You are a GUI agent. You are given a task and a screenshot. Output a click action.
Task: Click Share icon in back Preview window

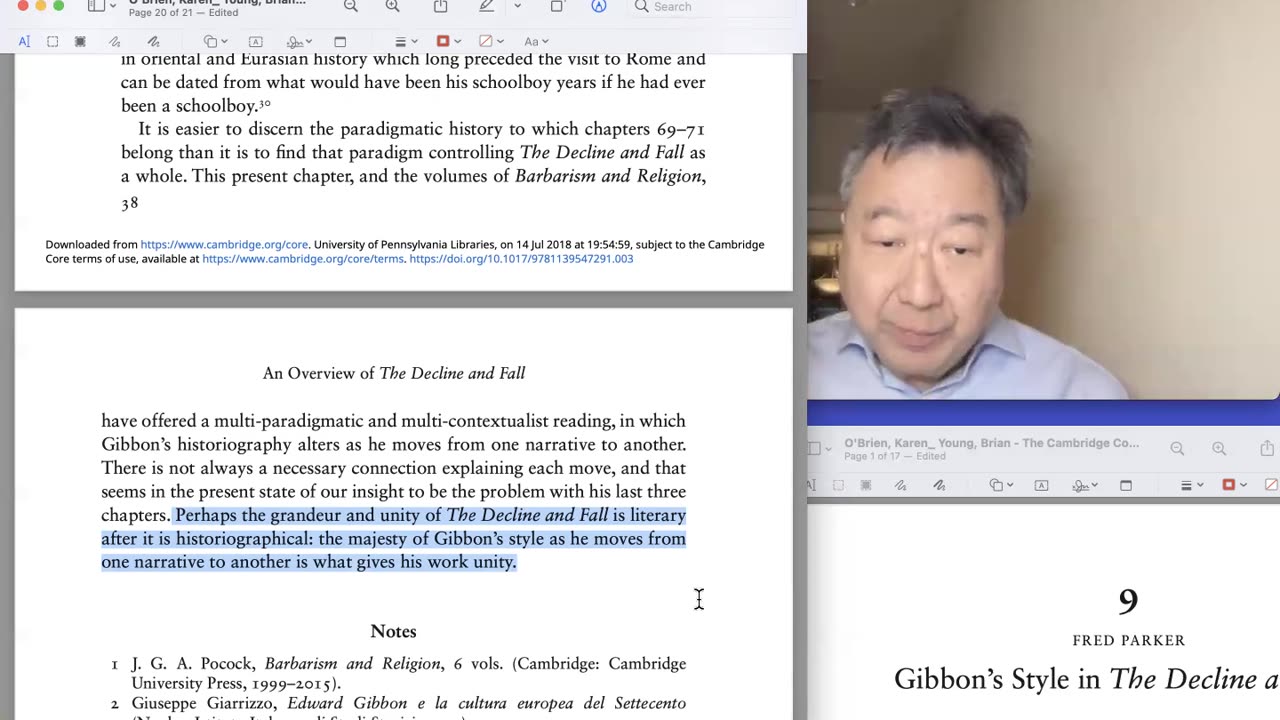click(x=1267, y=448)
